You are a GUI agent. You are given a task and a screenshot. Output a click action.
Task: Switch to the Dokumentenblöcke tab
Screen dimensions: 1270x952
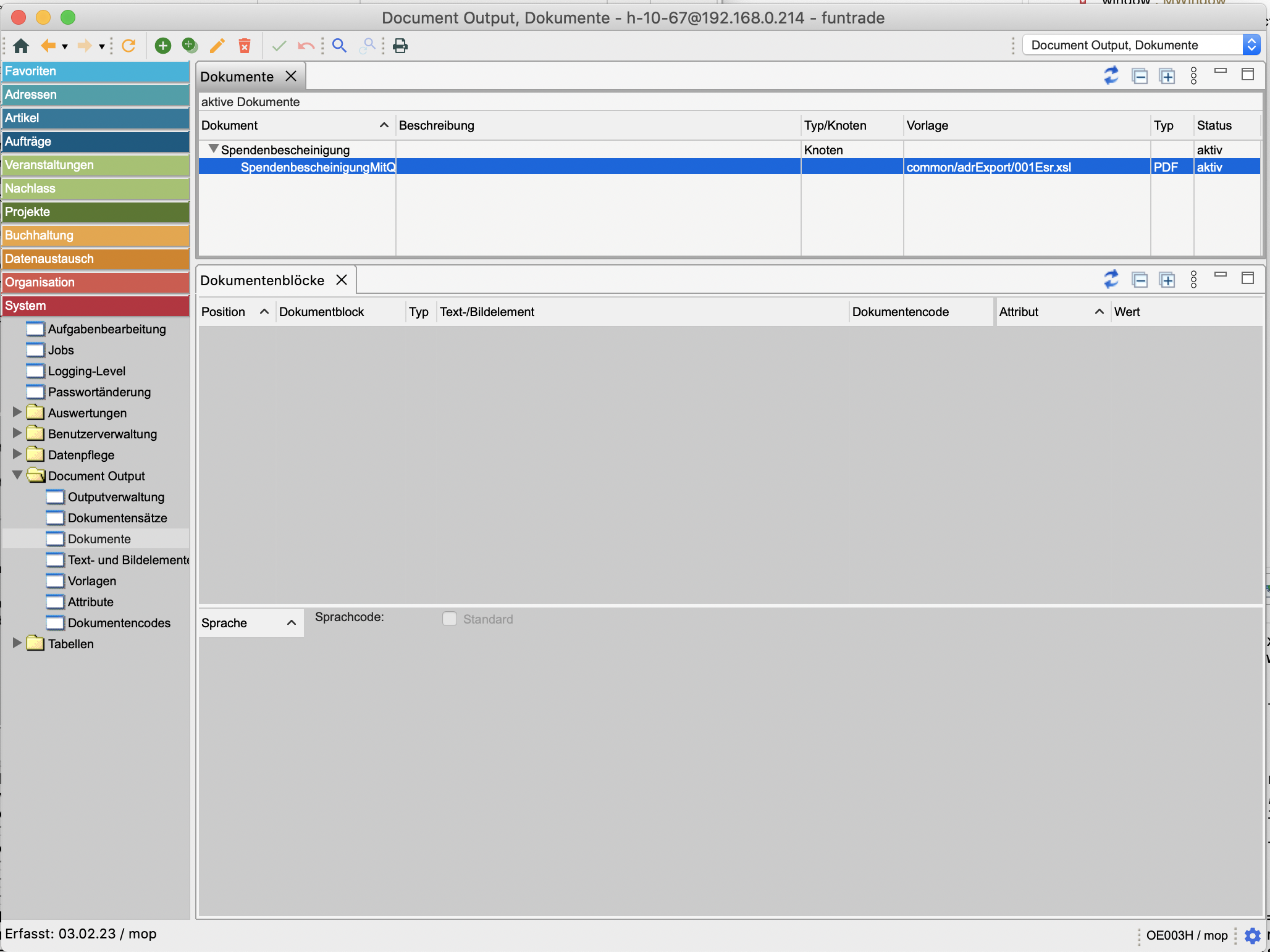click(262, 280)
